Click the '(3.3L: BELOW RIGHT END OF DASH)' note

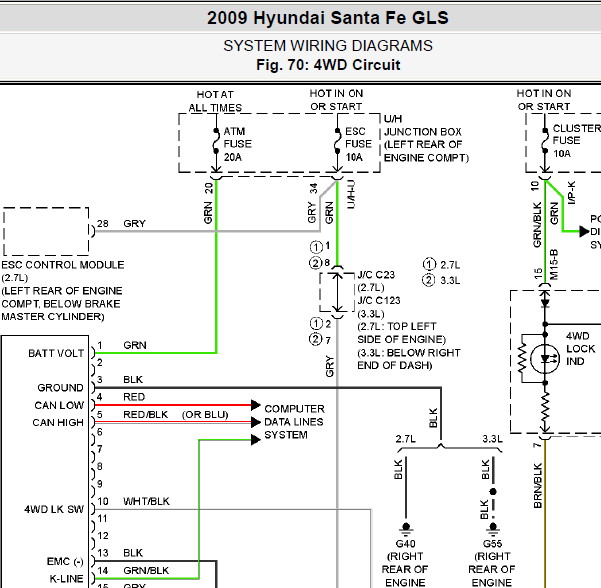pyautogui.click(x=409, y=359)
